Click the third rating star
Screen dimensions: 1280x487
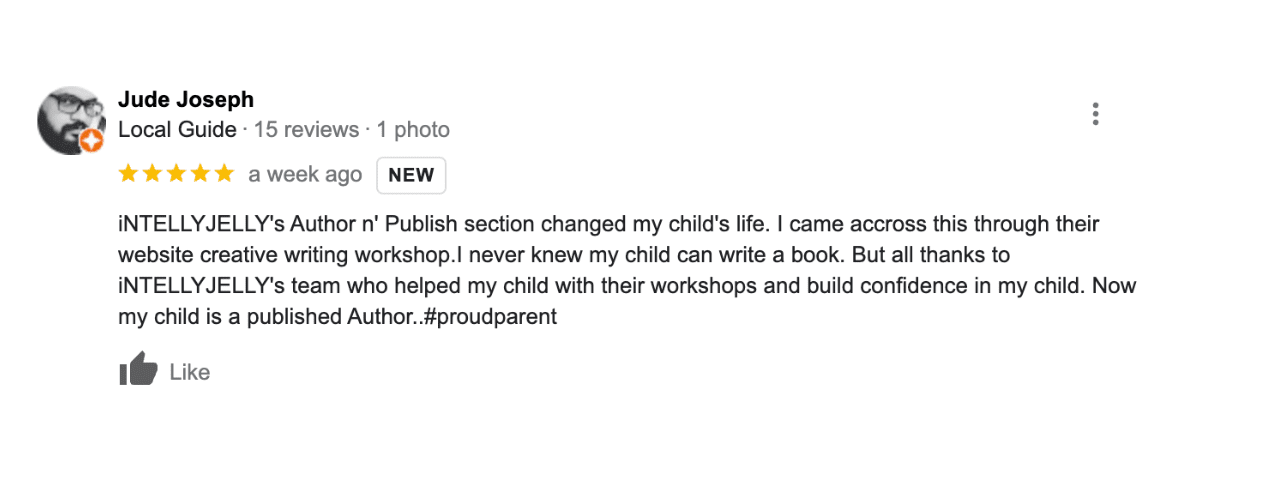coord(176,174)
